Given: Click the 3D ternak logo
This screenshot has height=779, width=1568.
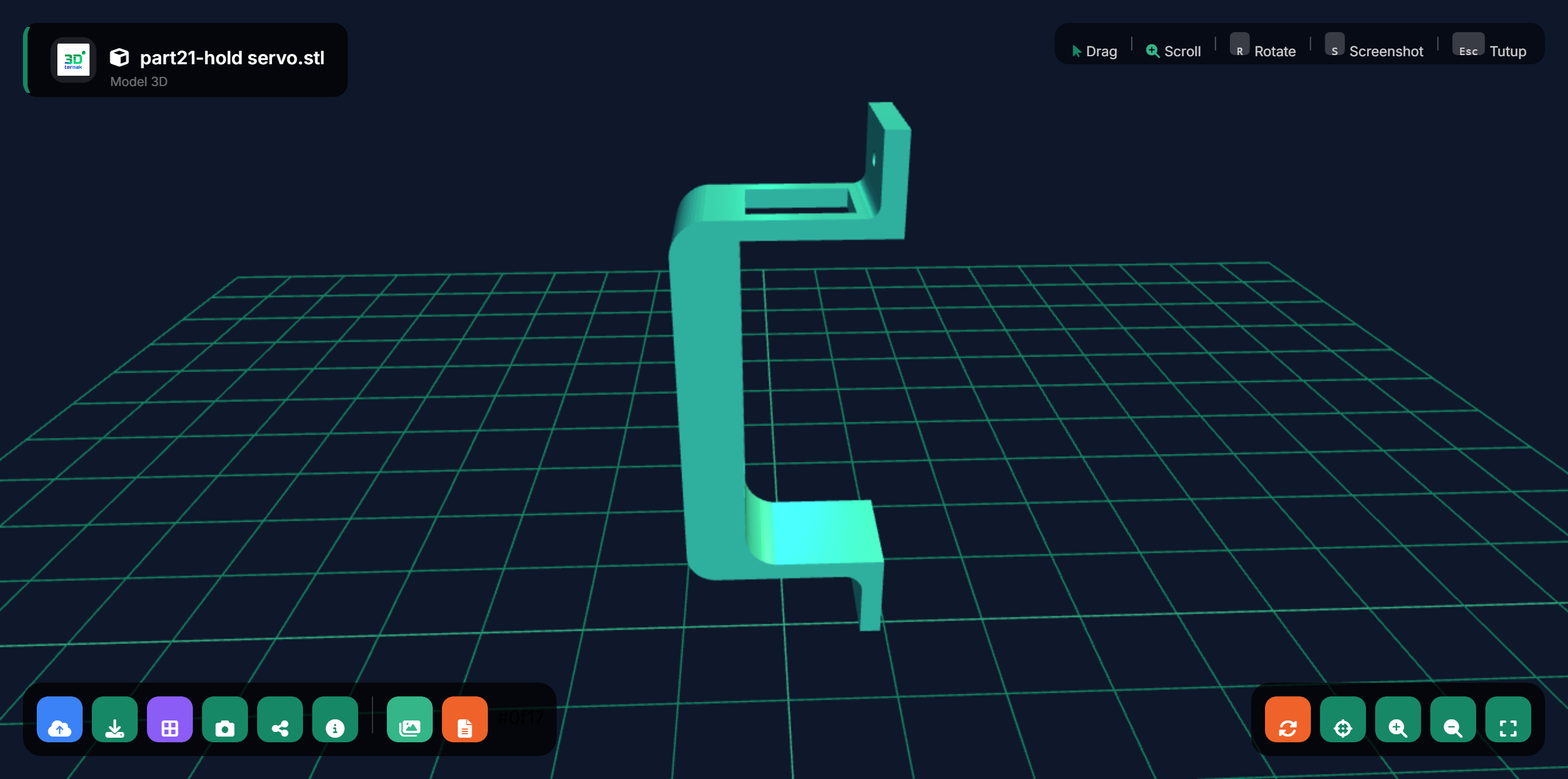Looking at the screenshot, I should (x=73, y=60).
